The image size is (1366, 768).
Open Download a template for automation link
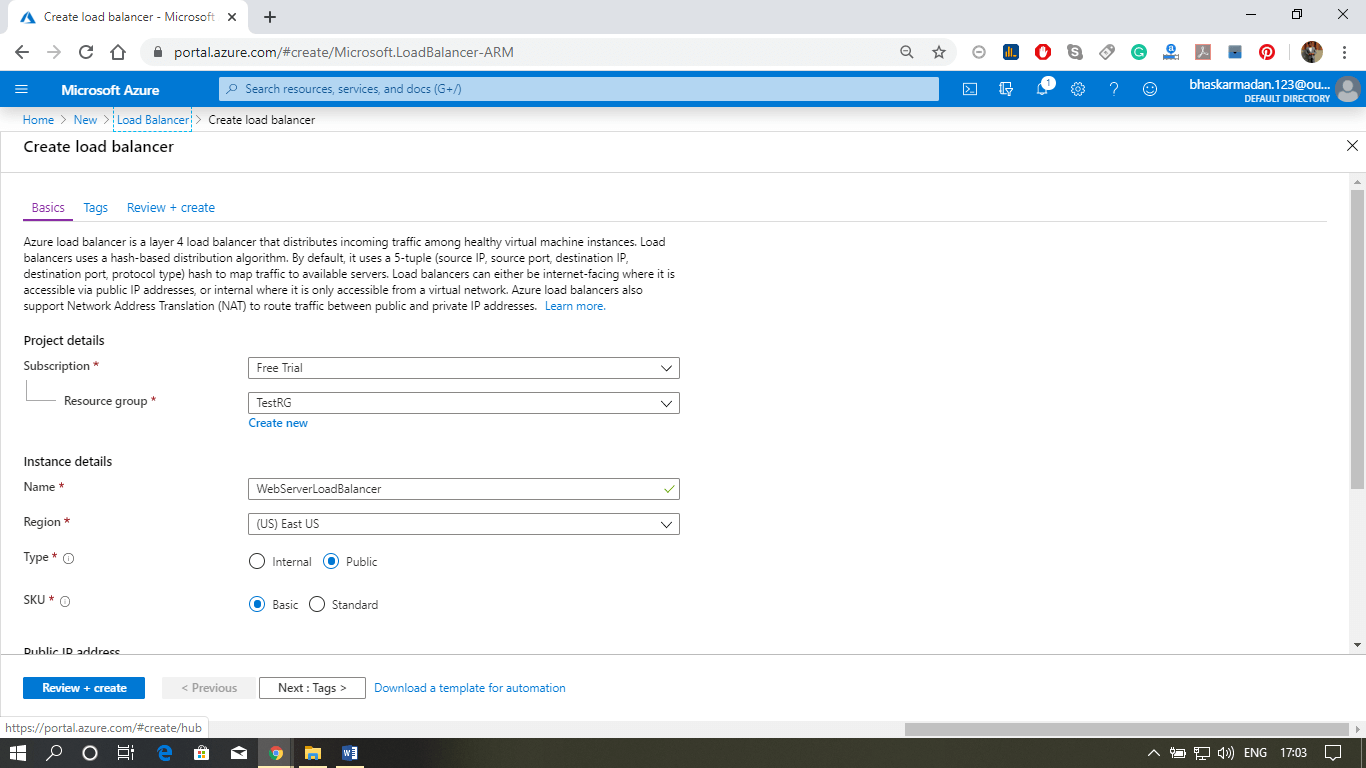click(x=470, y=688)
